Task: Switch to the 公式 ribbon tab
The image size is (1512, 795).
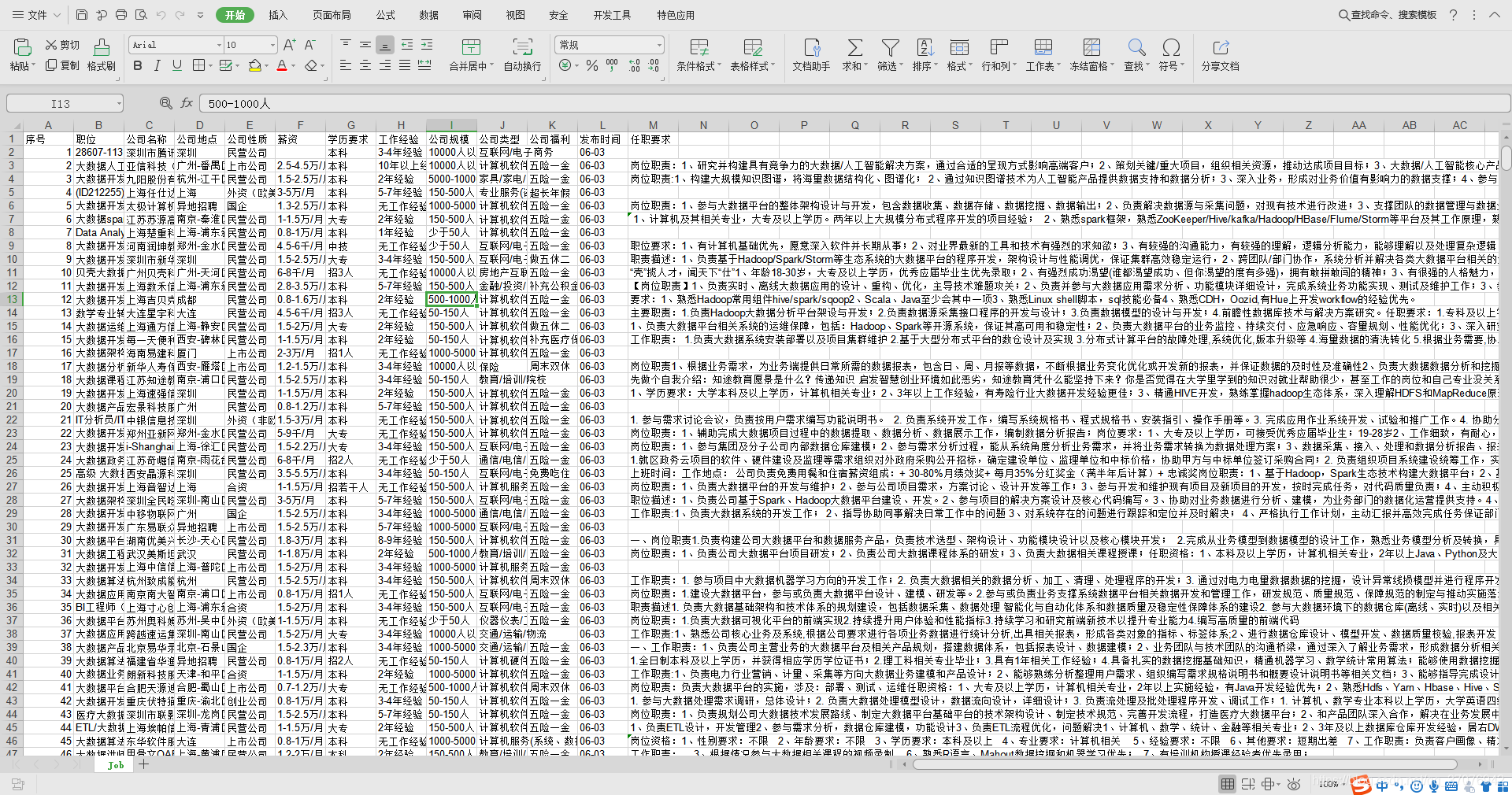Action: click(386, 15)
